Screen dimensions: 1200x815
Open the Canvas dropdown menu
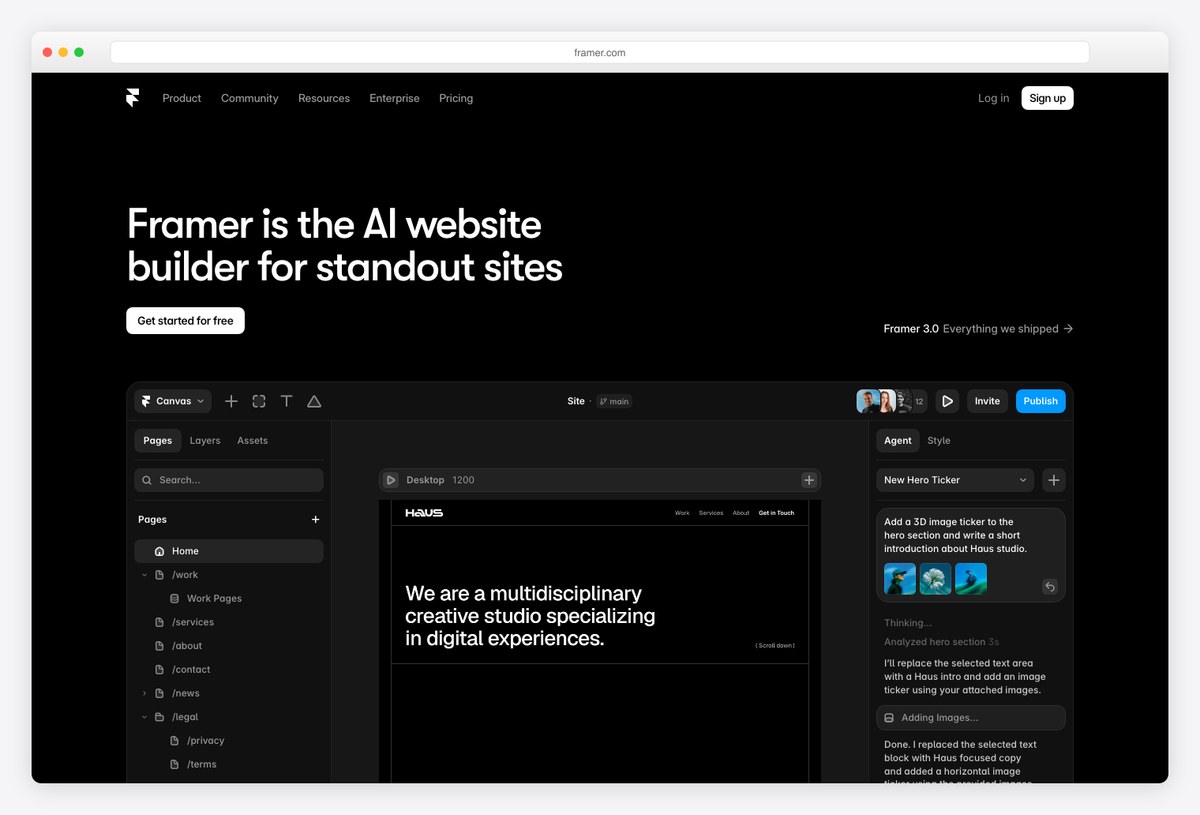(173, 401)
